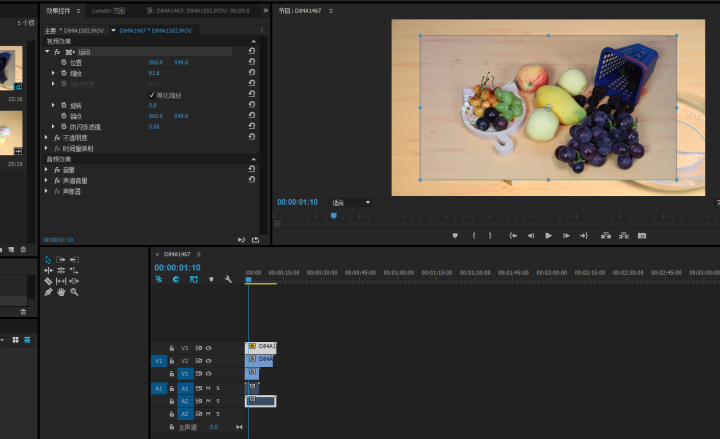Open the 适合 zoom level dropdown
The height and width of the screenshot is (439, 720).
click(351, 202)
